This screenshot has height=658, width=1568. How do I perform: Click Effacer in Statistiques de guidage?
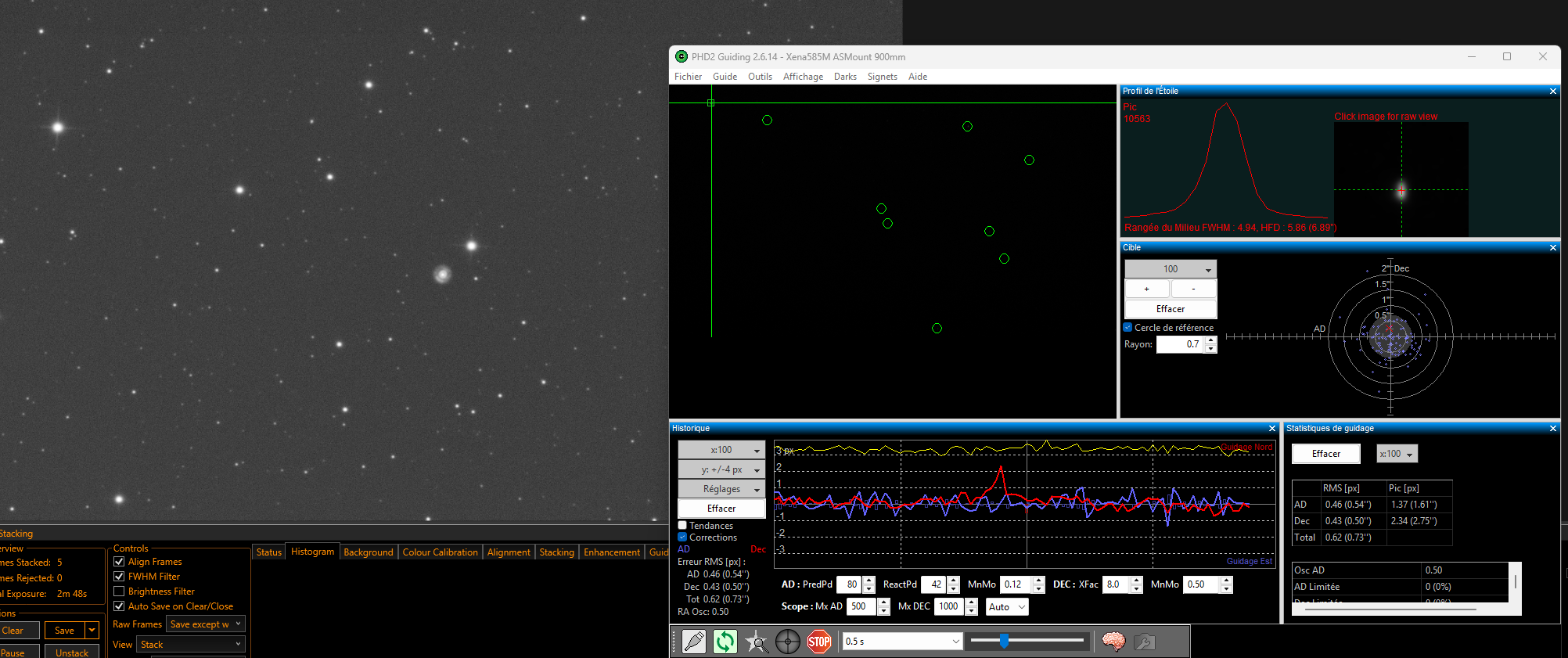click(1325, 454)
